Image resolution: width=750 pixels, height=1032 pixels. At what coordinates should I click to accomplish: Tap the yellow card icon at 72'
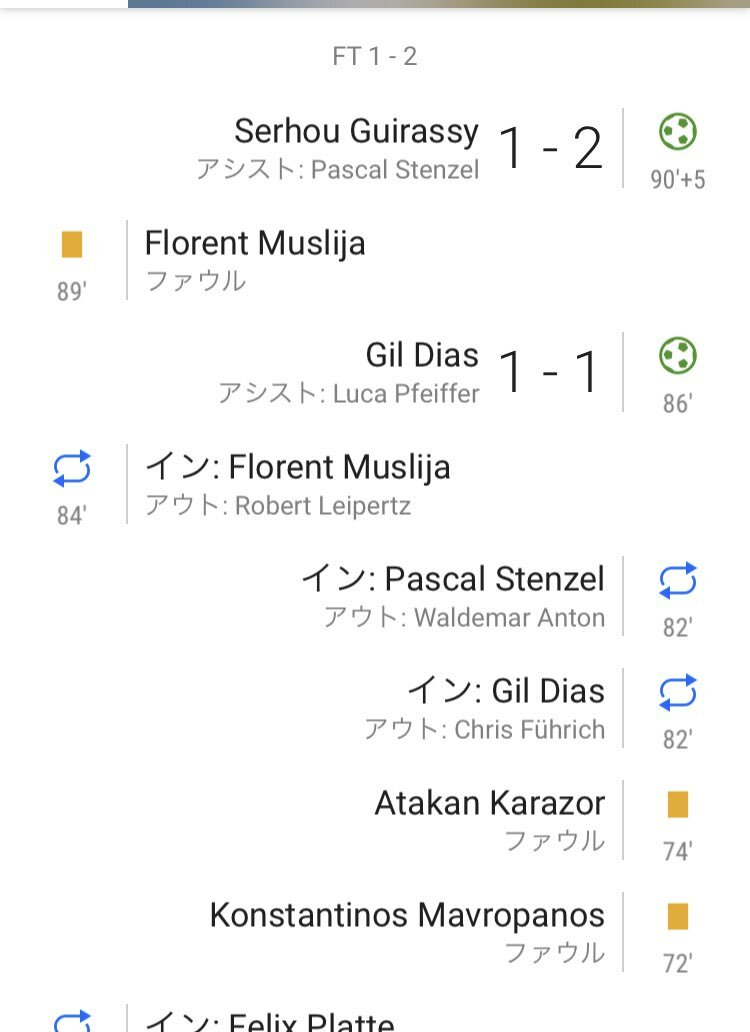point(678,917)
